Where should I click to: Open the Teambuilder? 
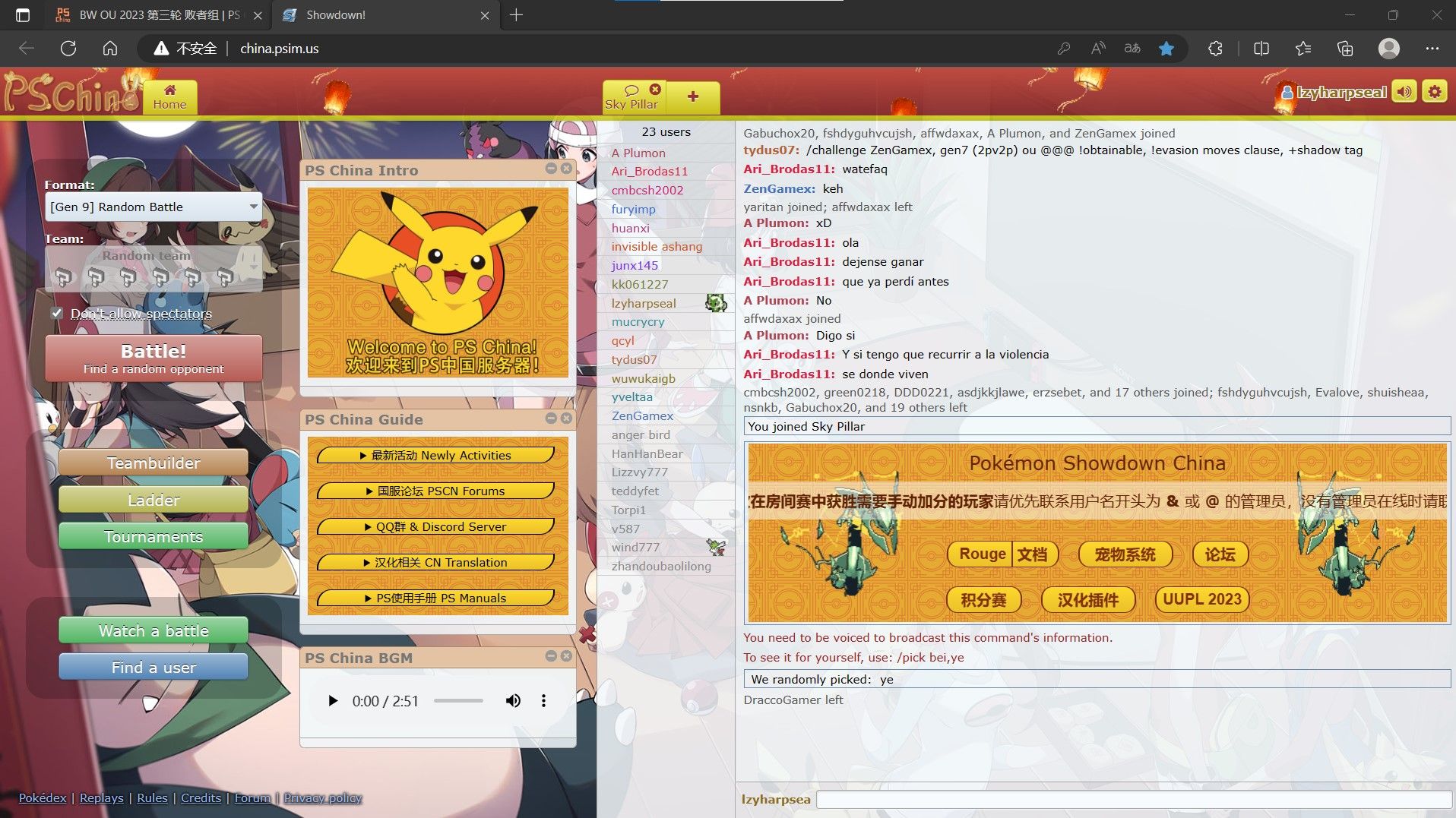(x=154, y=463)
